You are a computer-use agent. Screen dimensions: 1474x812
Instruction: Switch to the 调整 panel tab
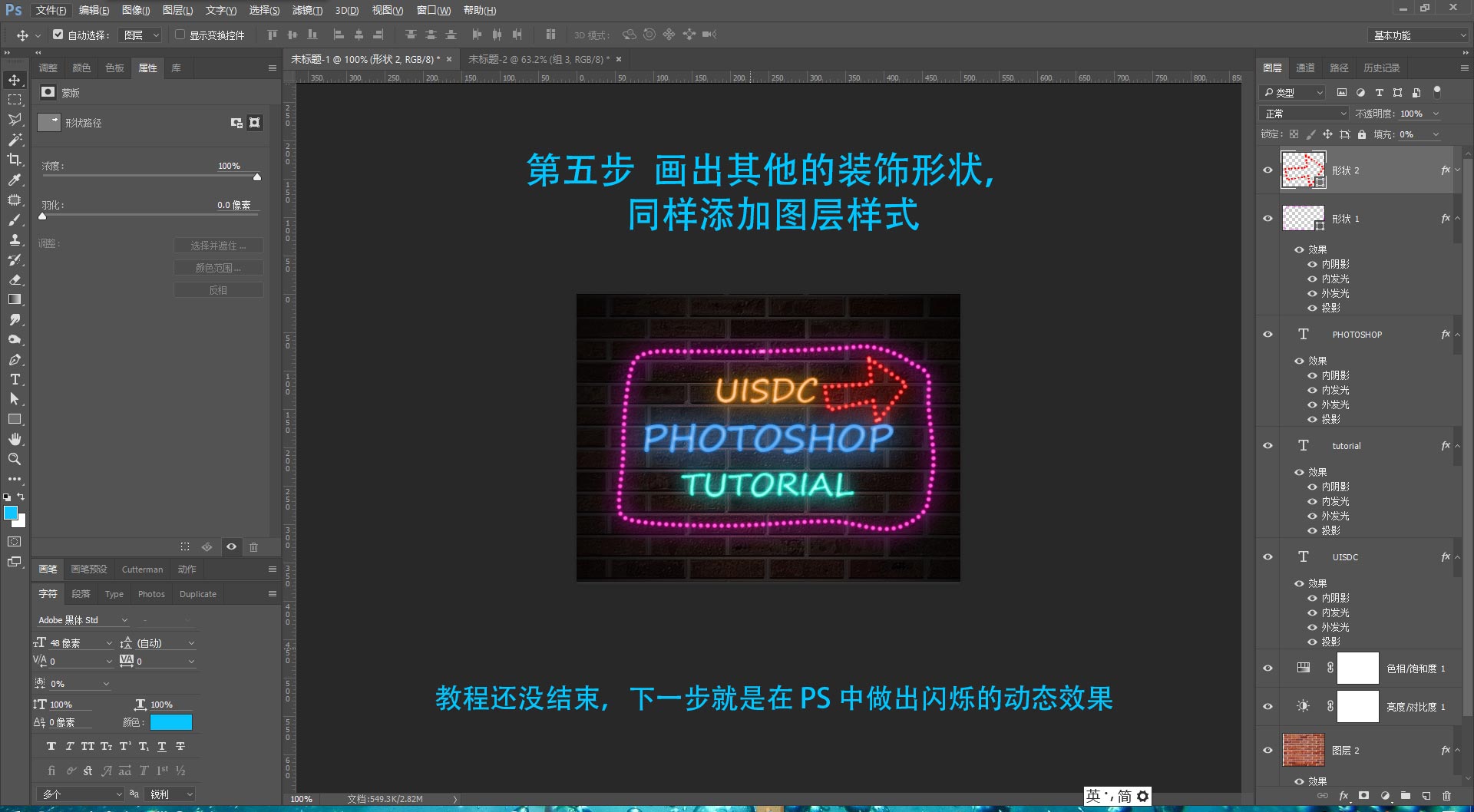pyautogui.click(x=48, y=68)
